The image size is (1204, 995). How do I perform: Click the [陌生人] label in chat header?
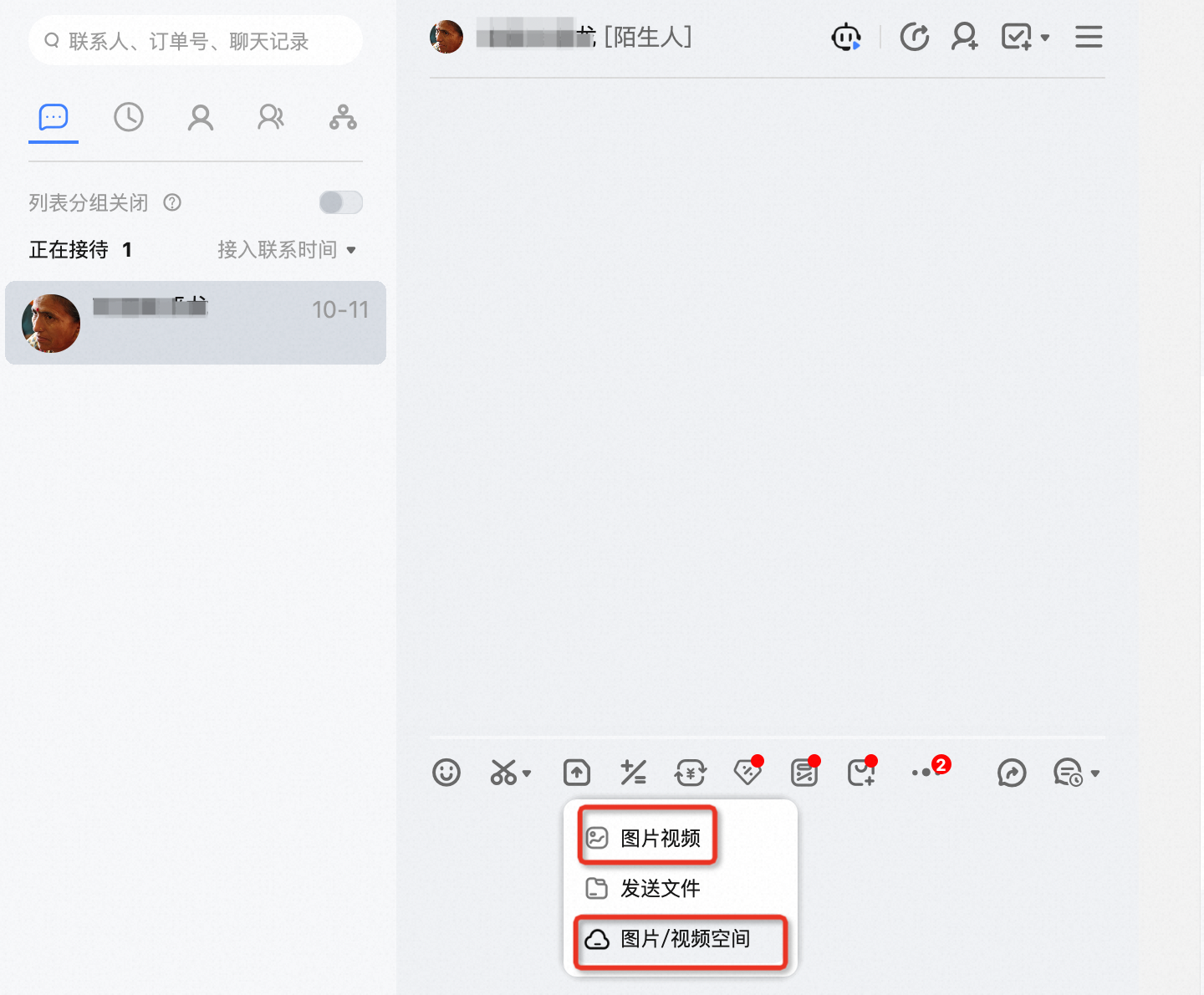click(648, 37)
